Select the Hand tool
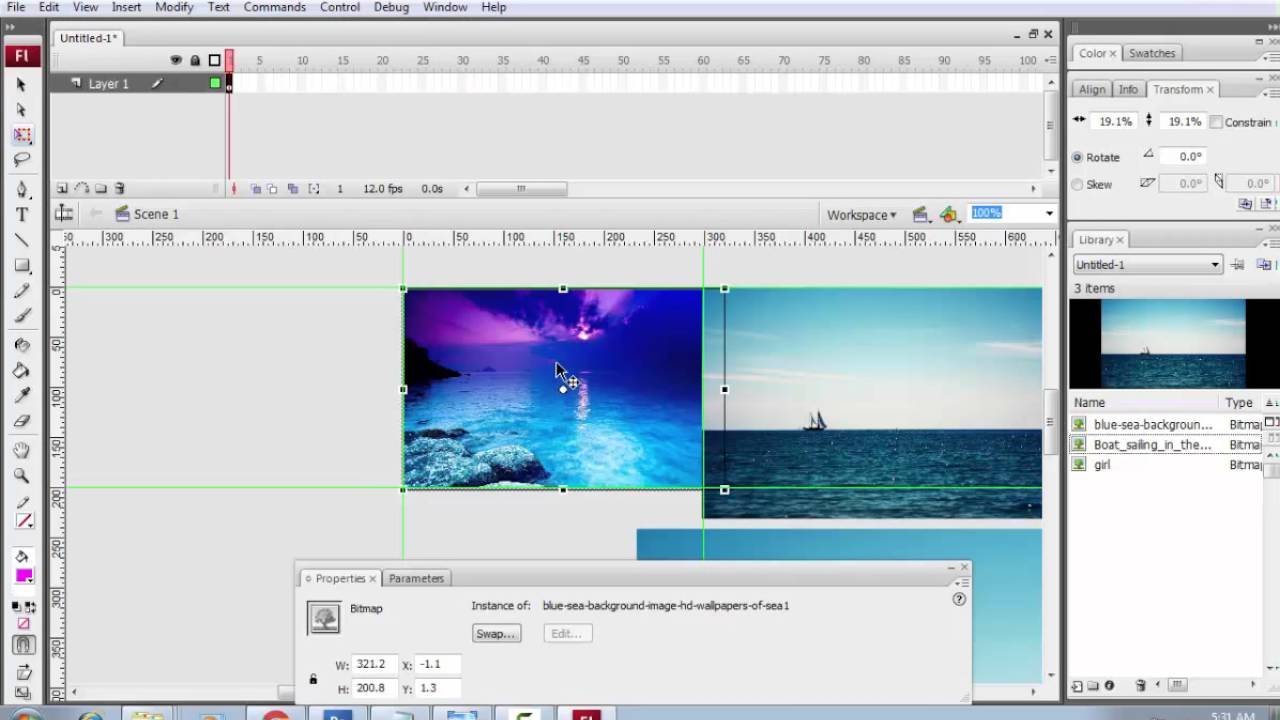Image resolution: width=1280 pixels, height=720 pixels. coord(22,451)
